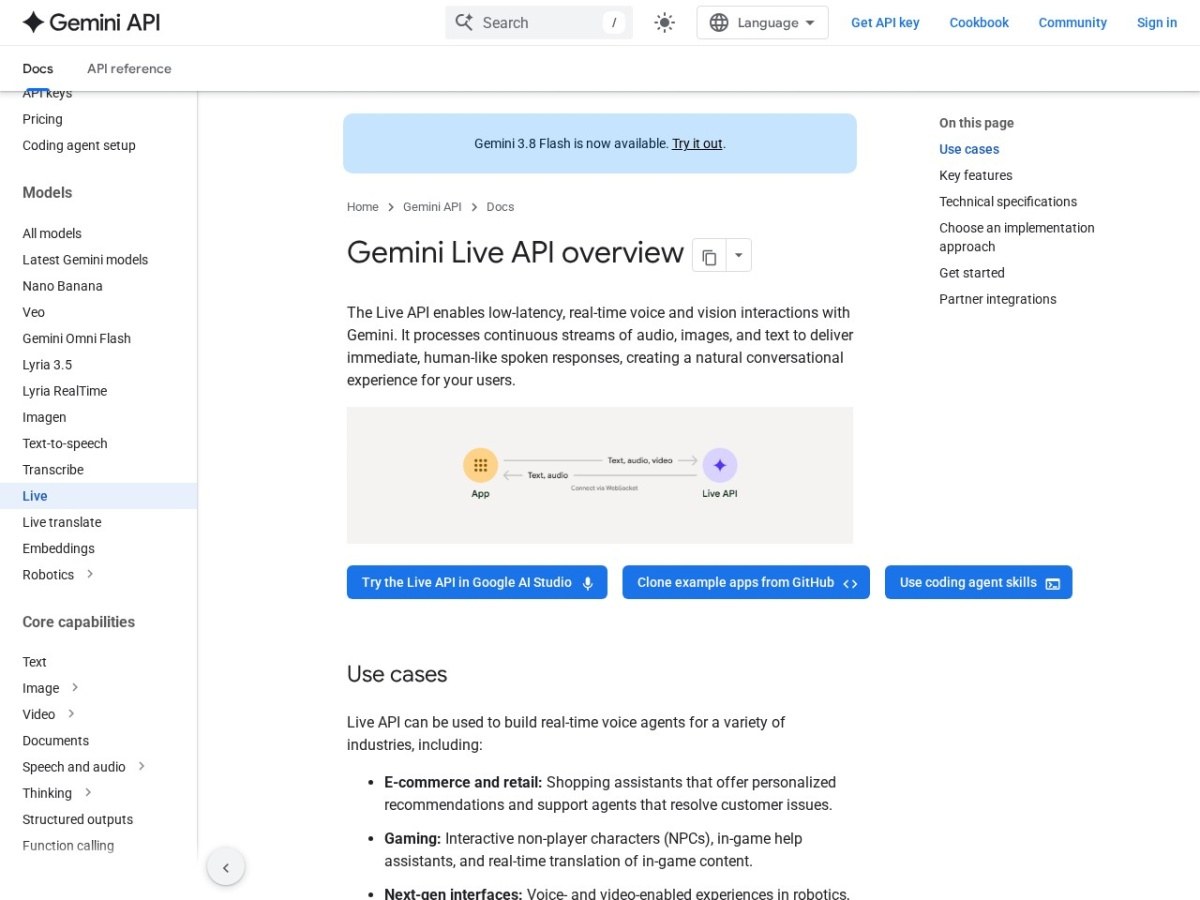Image resolution: width=1200 pixels, height=900 pixels.
Task: Open Nano Banana in sidebar
Action: point(62,286)
